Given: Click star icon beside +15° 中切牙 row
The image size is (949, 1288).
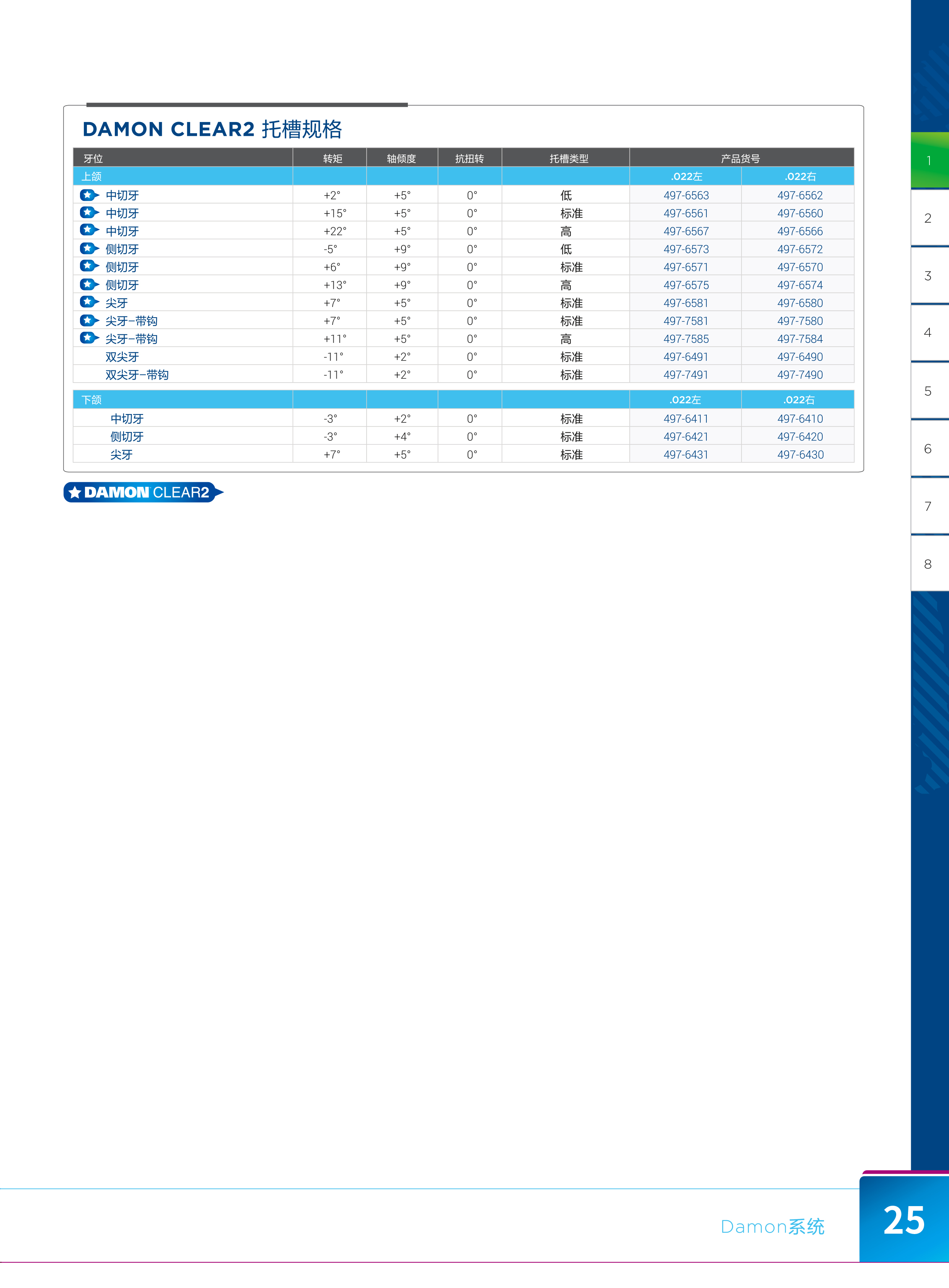Looking at the screenshot, I should point(88,212).
